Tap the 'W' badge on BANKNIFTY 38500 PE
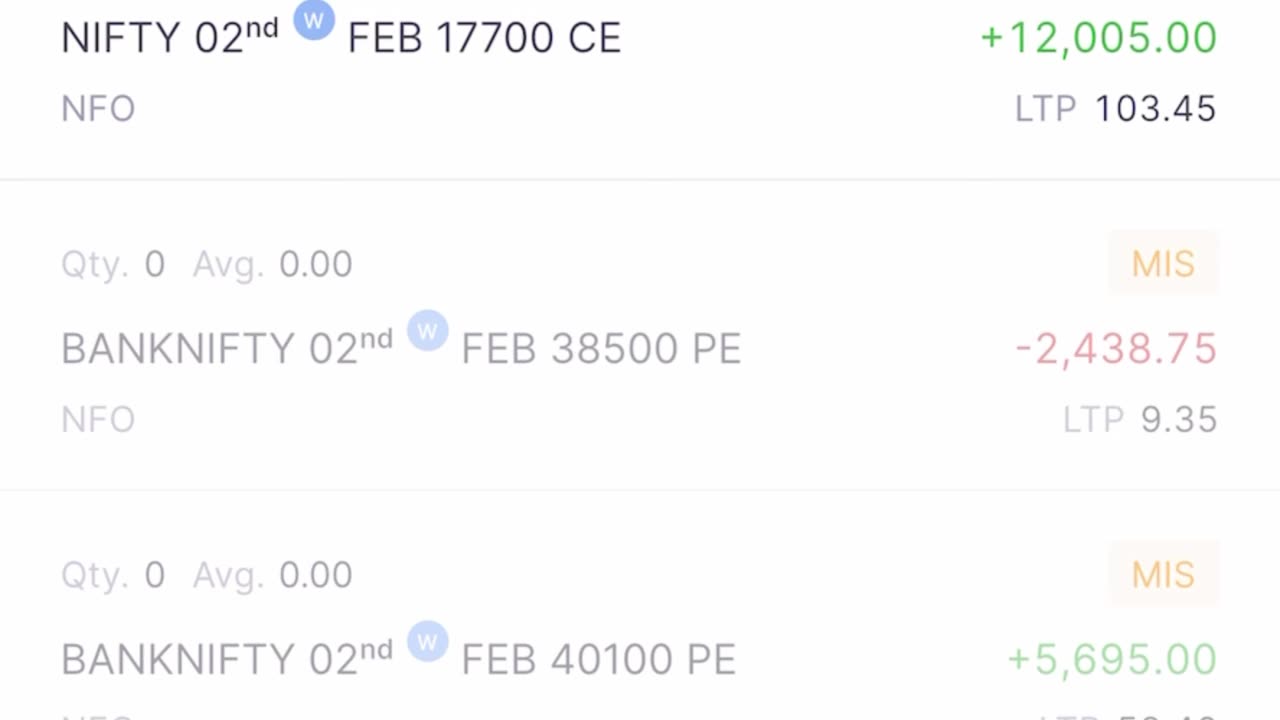Screen dimensions: 1280x720 pos(428,331)
